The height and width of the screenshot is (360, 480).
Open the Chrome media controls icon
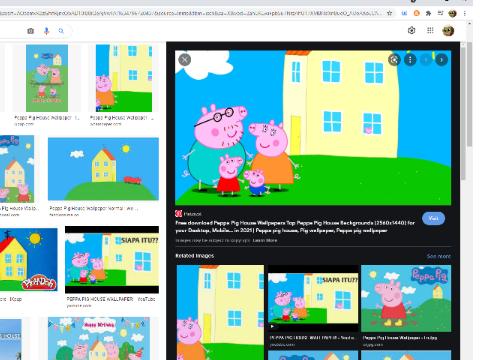coord(440,13)
